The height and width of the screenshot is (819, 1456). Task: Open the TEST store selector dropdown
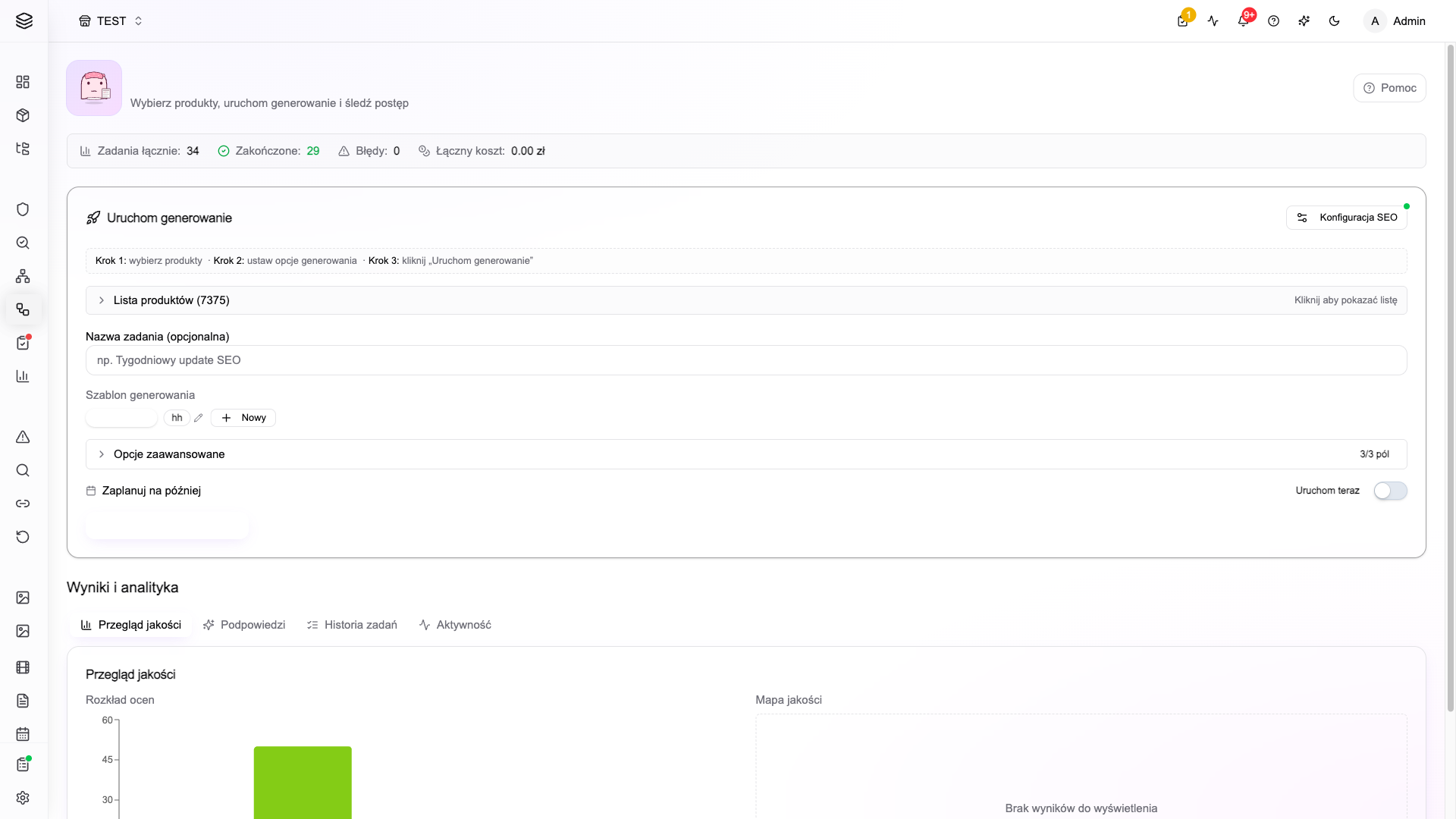[111, 21]
